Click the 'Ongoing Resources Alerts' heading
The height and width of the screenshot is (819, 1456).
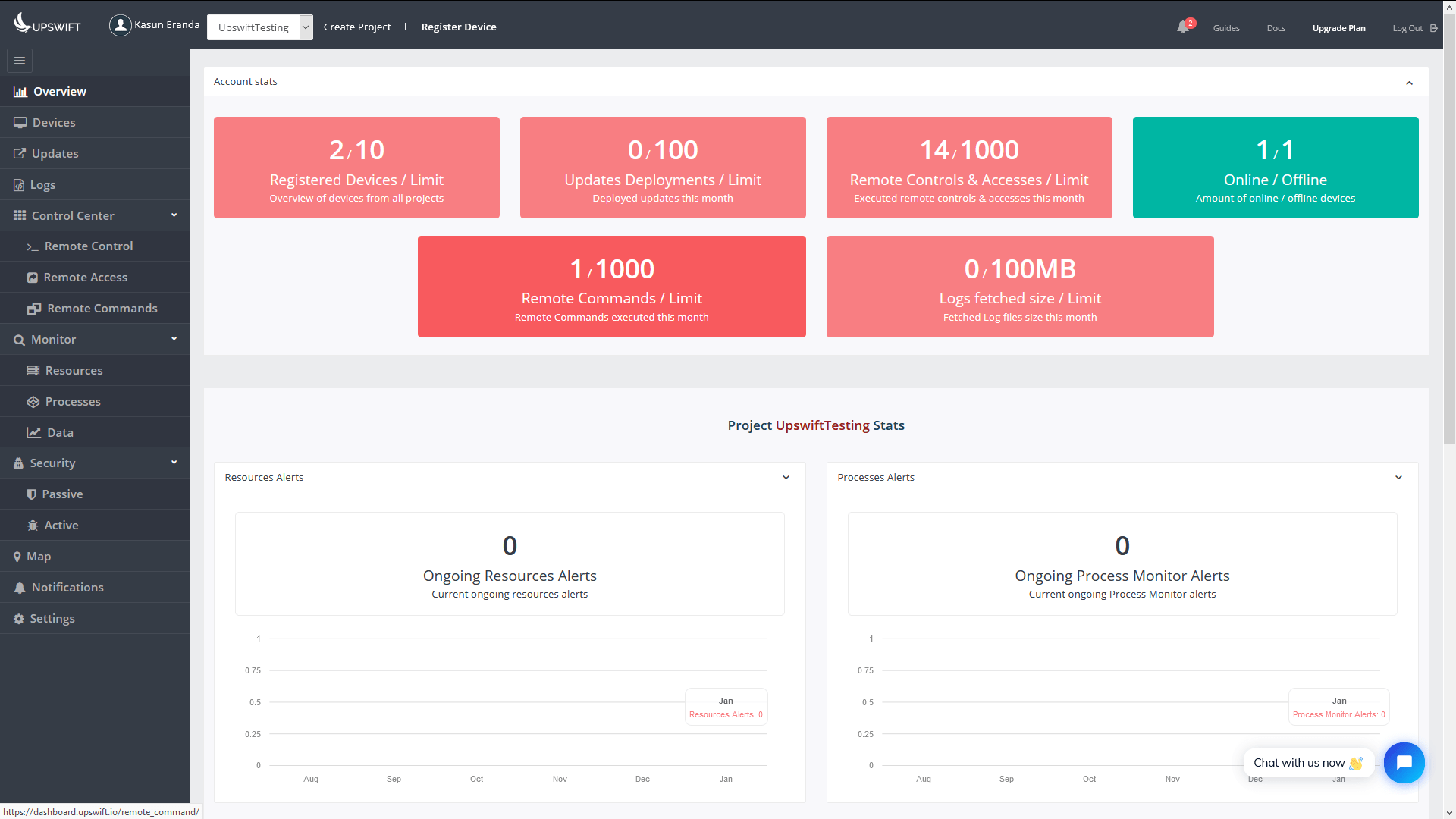[x=510, y=576]
